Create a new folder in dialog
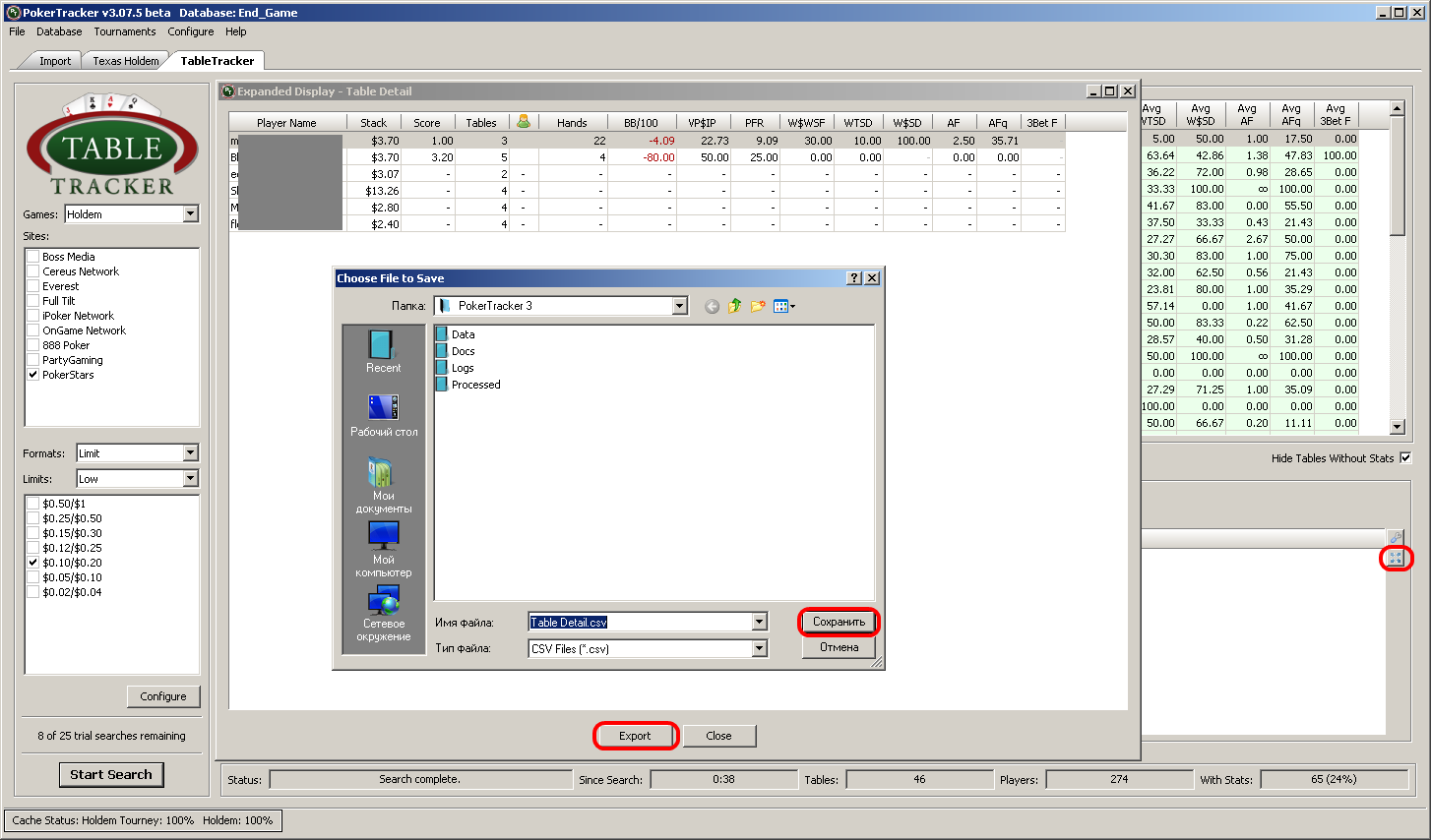This screenshot has height=840, width=1431. [758, 307]
